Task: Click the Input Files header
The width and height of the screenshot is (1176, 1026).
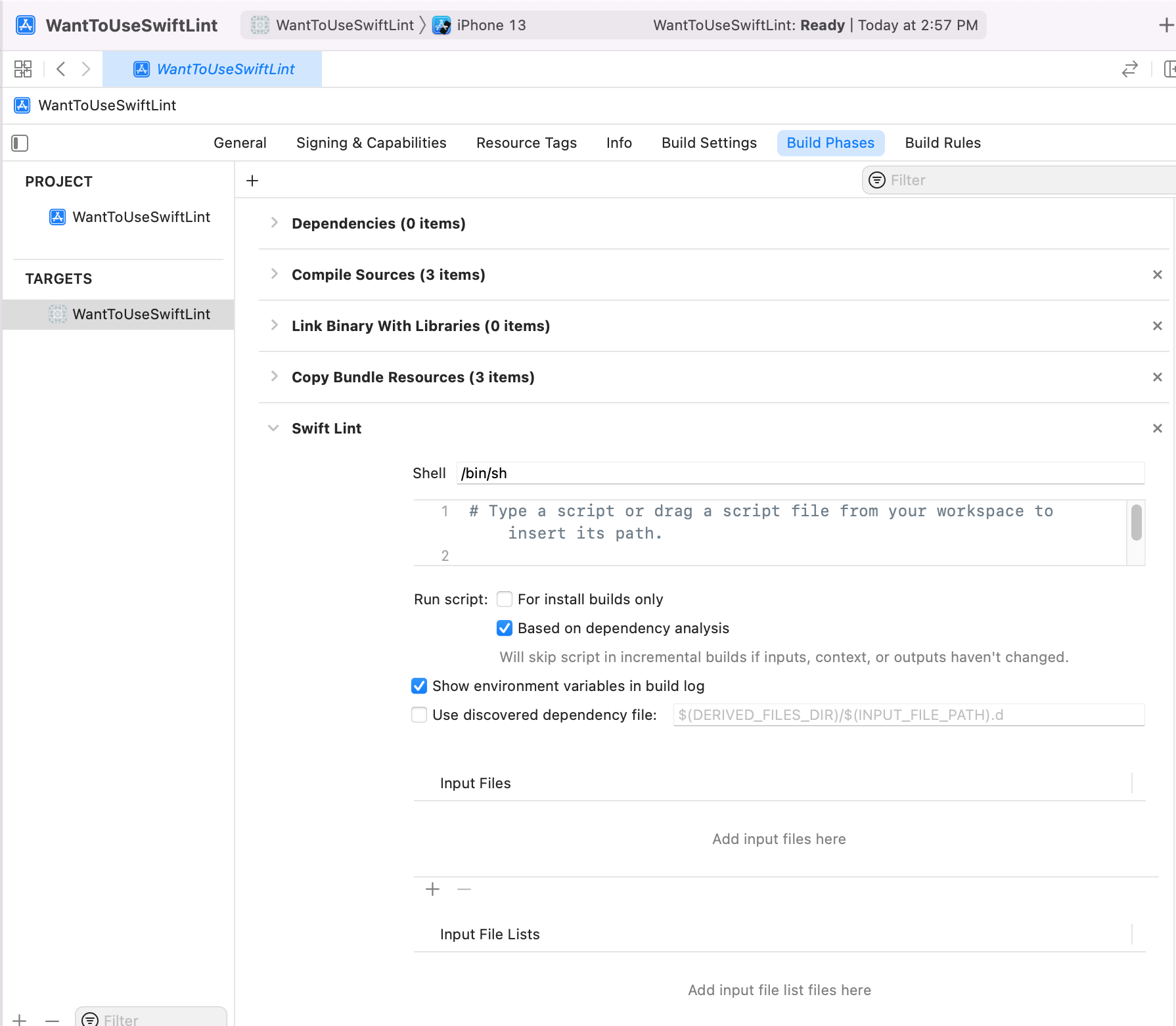Action: (475, 783)
